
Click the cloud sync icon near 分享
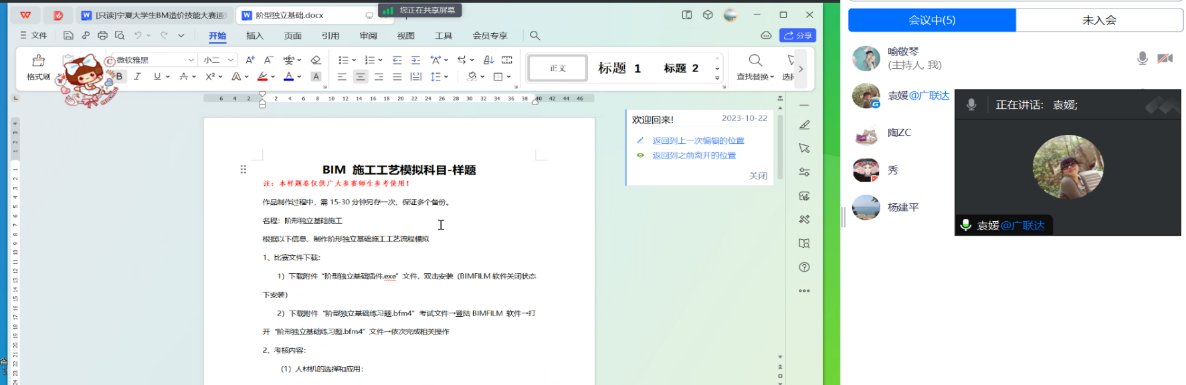point(765,36)
